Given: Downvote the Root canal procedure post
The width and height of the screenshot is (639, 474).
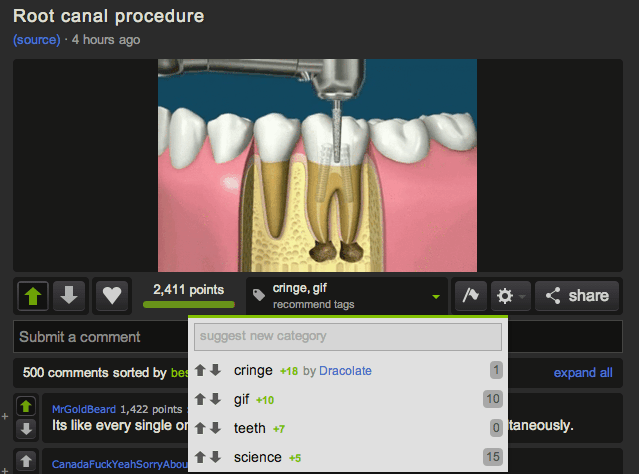Looking at the screenshot, I should (69, 296).
